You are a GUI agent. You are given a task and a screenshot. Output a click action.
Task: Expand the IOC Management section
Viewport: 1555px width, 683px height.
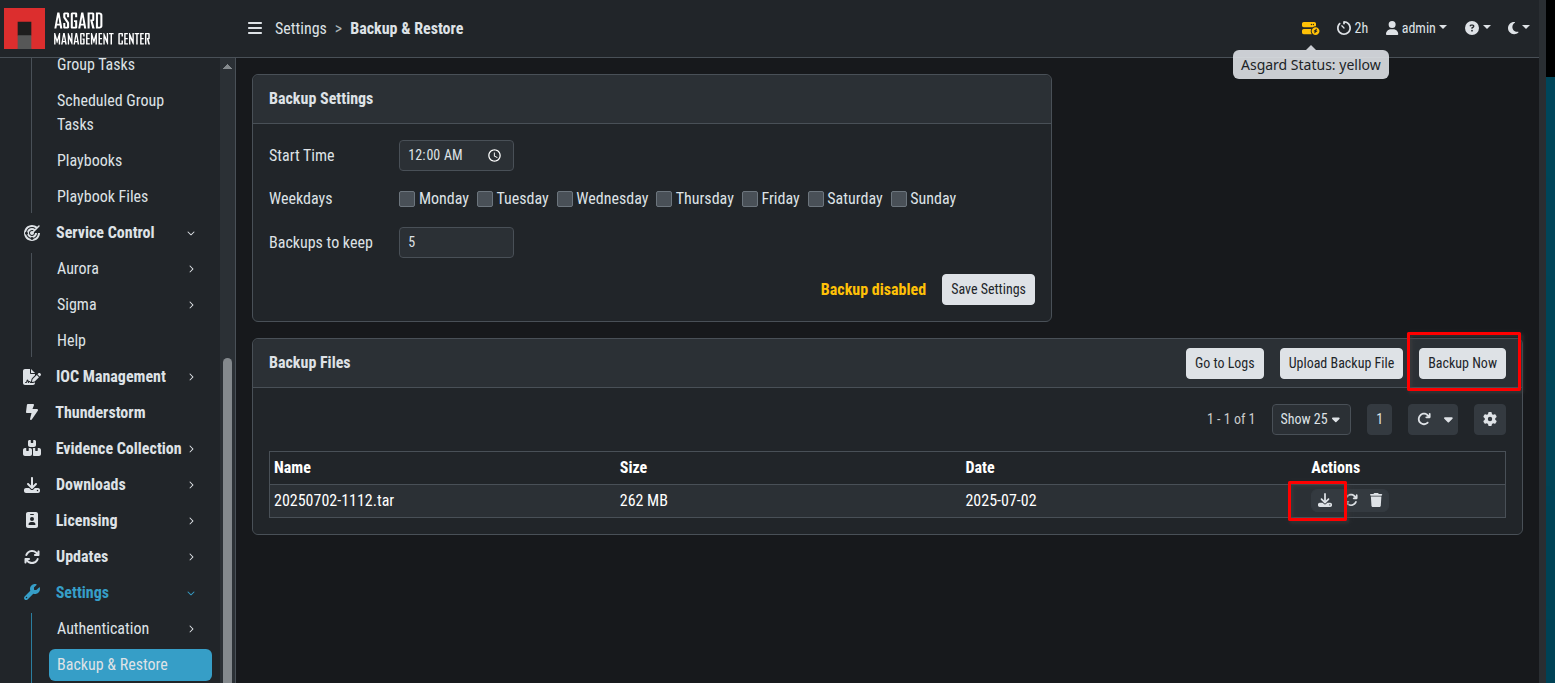pyautogui.click(x=110, y=377)
